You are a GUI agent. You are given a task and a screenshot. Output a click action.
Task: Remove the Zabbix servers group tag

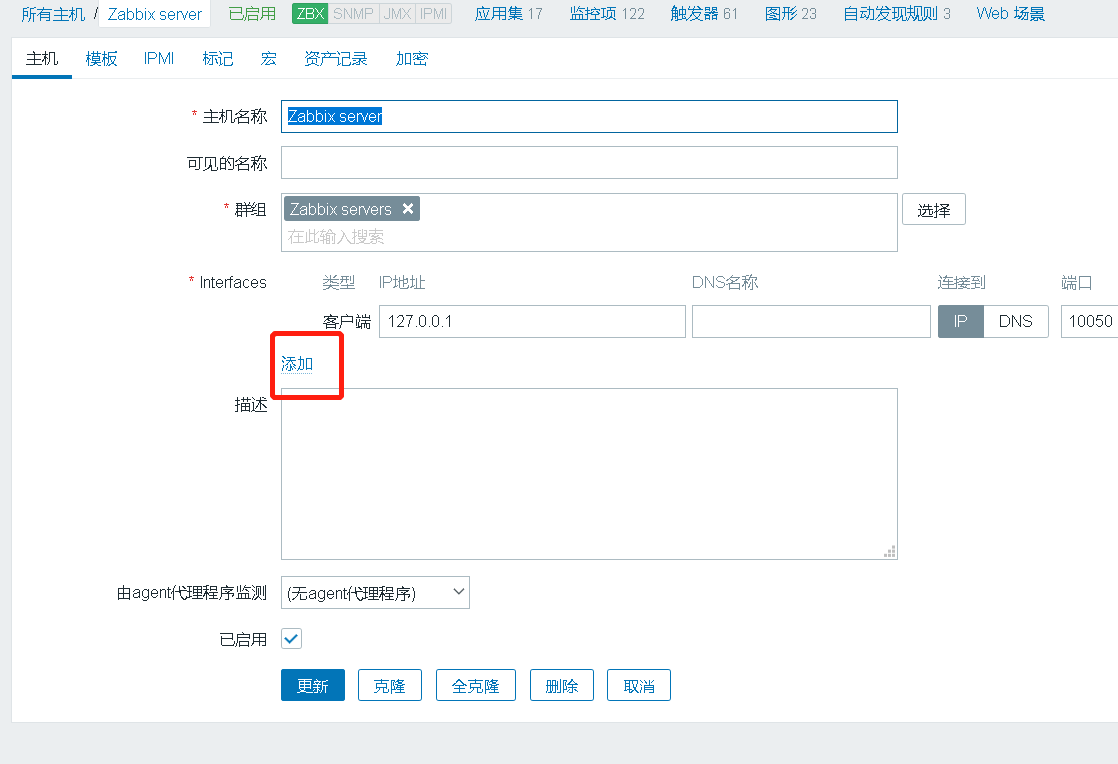pyautogui.click(x=408, y=208)
